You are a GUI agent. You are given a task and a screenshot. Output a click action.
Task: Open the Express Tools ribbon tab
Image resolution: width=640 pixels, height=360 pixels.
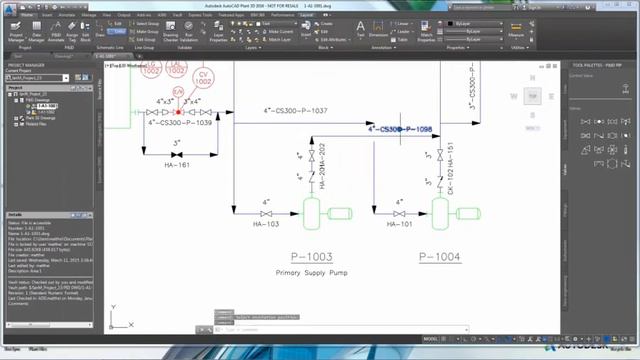pyautogui.click(x=200, y=15)
